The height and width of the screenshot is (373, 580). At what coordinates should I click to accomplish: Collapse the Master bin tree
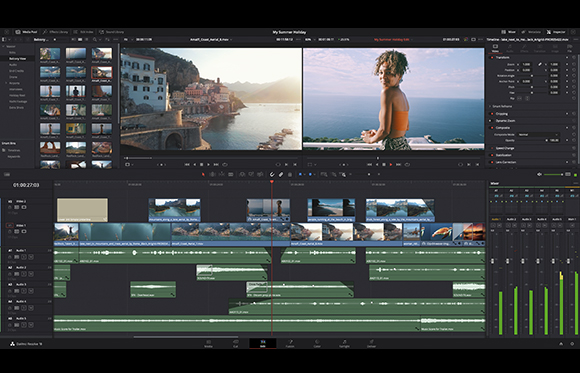pos(3,47)
